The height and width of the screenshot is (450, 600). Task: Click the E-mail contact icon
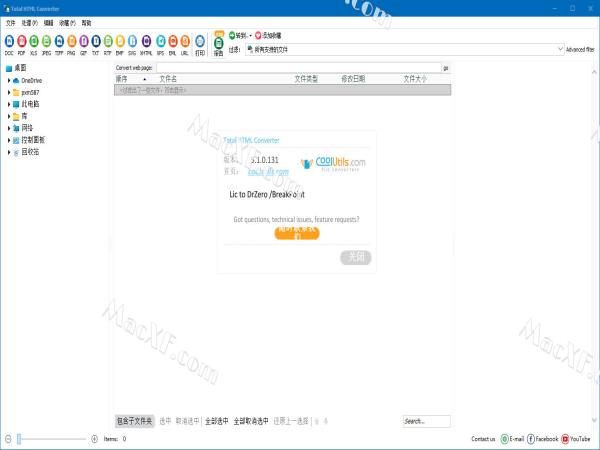(x=504, y=439)
